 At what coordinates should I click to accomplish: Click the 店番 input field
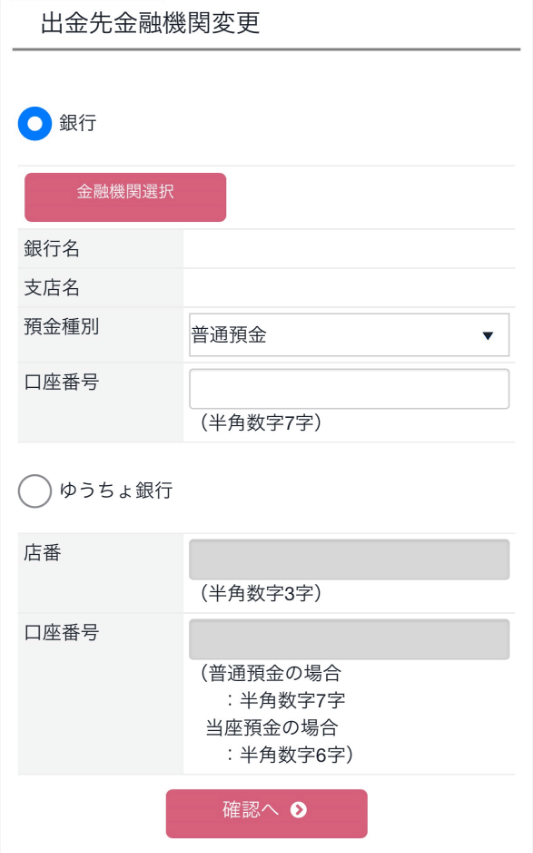pyautogui.click(x=349, y=559)
